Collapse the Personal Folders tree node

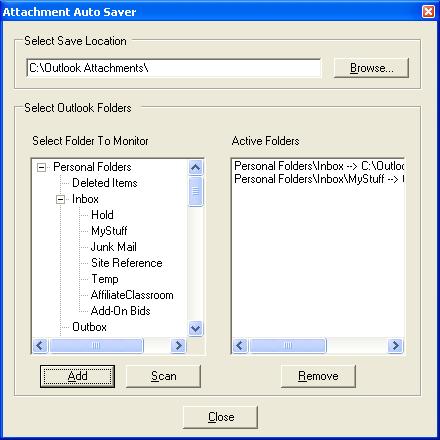click(x=41, y=167)
